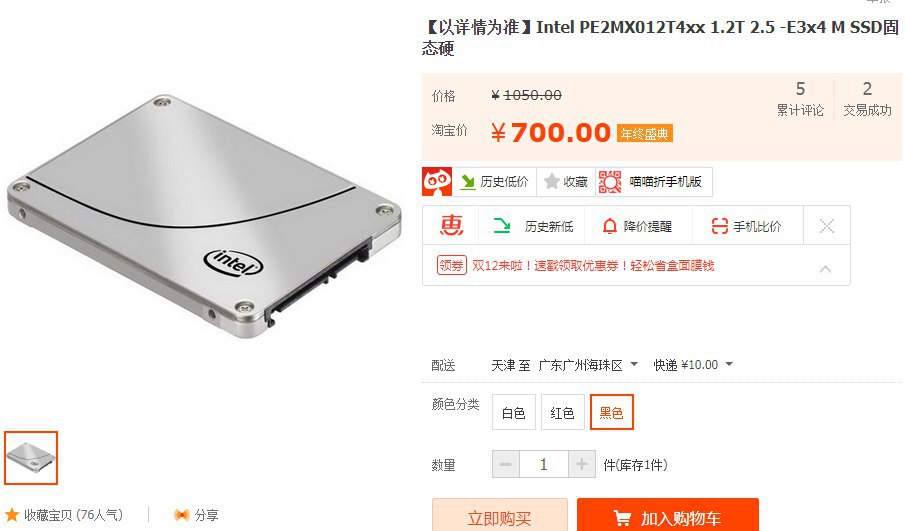Click the red 惠 logo icon
905x531 pixels.
pos(451,226)
